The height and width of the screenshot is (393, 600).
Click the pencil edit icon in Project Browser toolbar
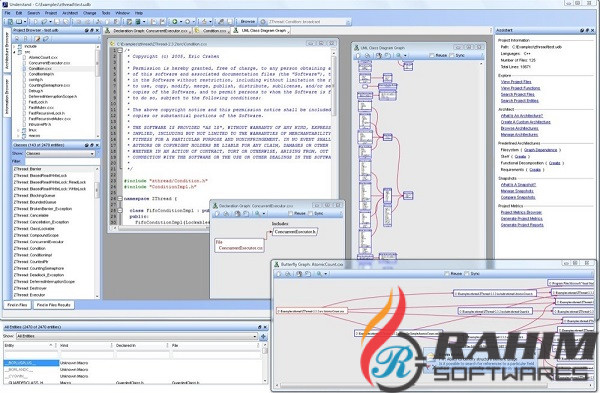37,39
